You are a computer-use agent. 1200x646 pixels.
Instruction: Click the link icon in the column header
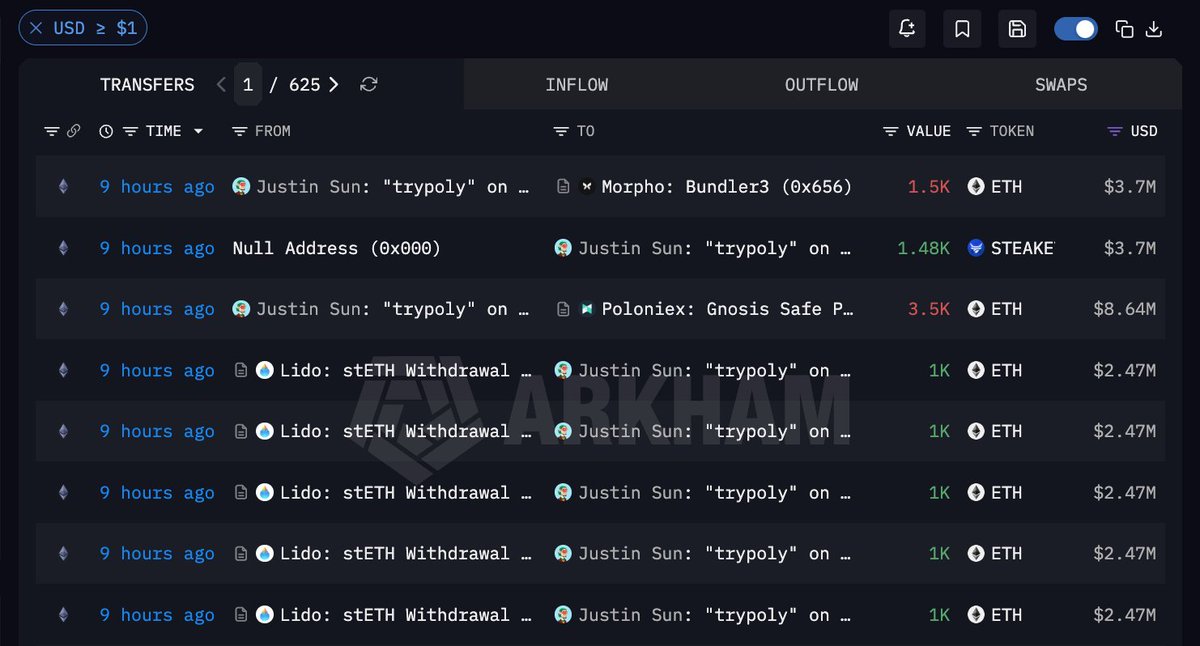tap(73, 131)
